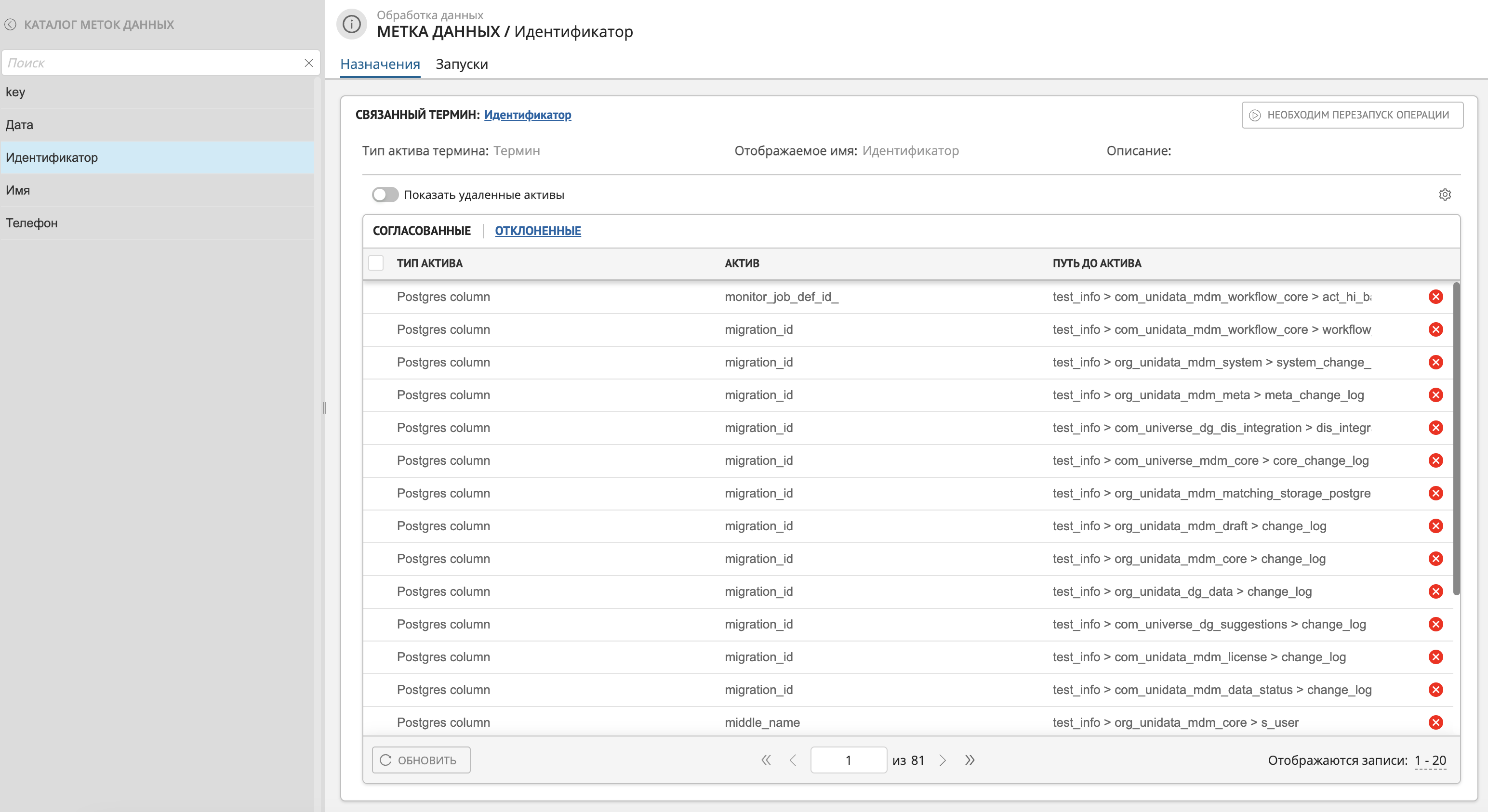This screenshot has width=1488, height=812.
Task: Remove the com_unidata_mdm_data_status row
Action: (x=1435, y=690)
